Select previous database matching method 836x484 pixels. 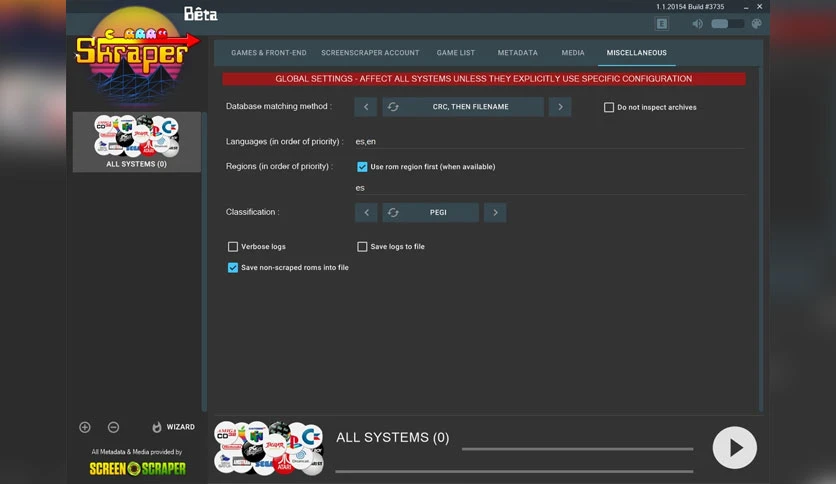366,107
